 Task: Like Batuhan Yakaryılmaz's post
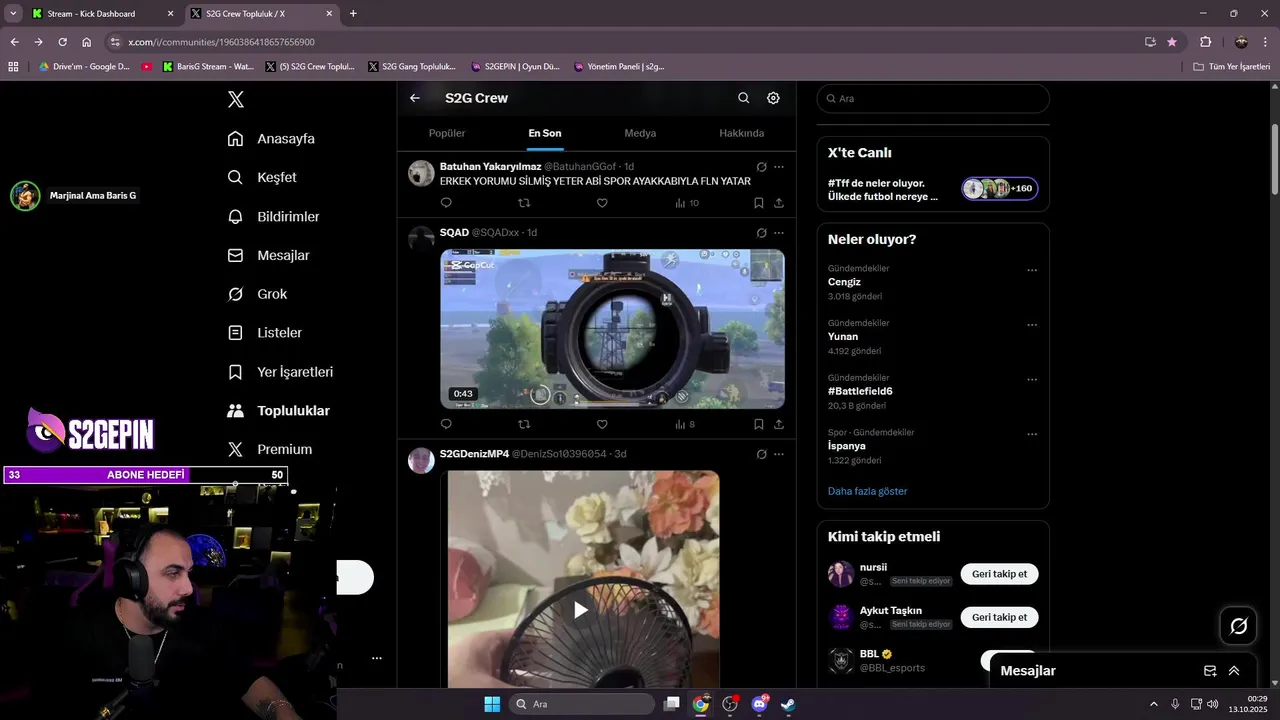[x=602, y=203]
